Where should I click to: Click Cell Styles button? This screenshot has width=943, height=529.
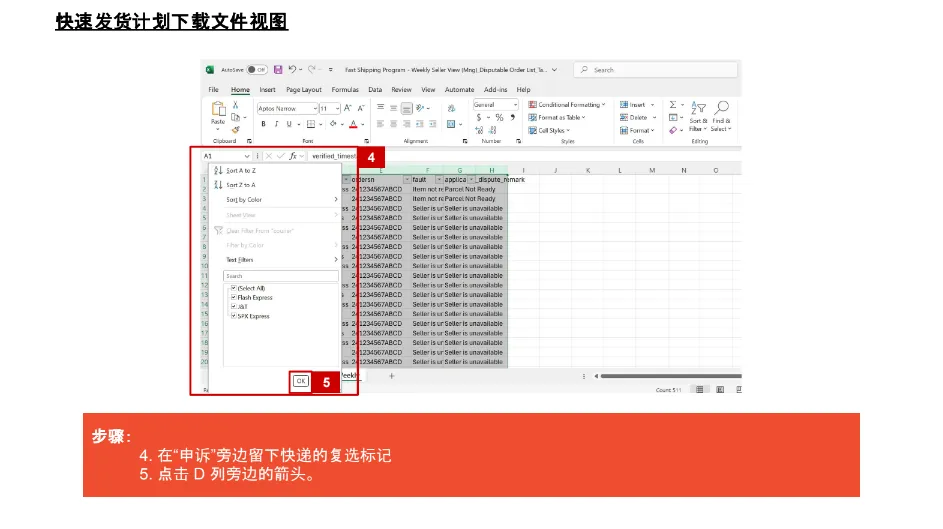point(549,130)
